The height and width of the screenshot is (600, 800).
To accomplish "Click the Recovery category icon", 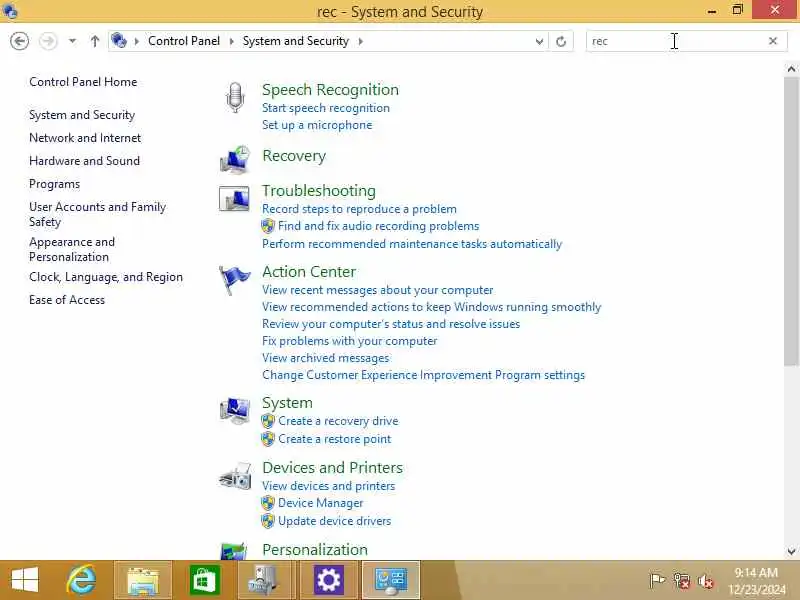I will pos(235,159).
